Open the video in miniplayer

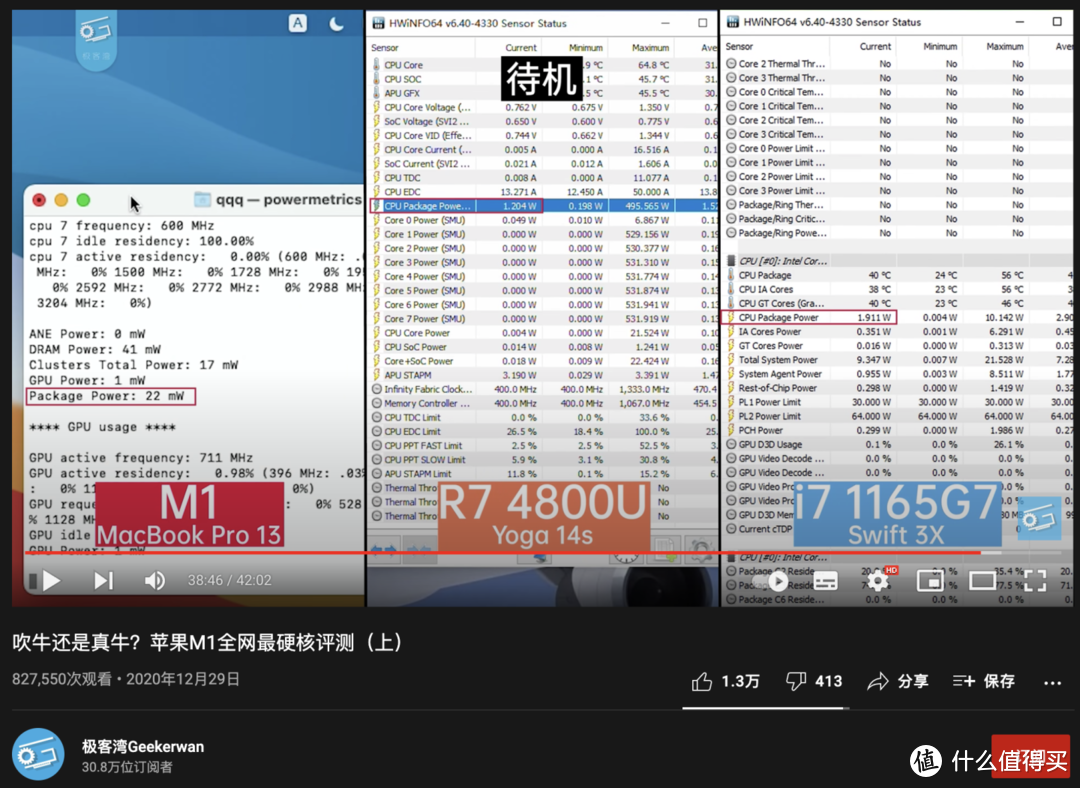930,579
